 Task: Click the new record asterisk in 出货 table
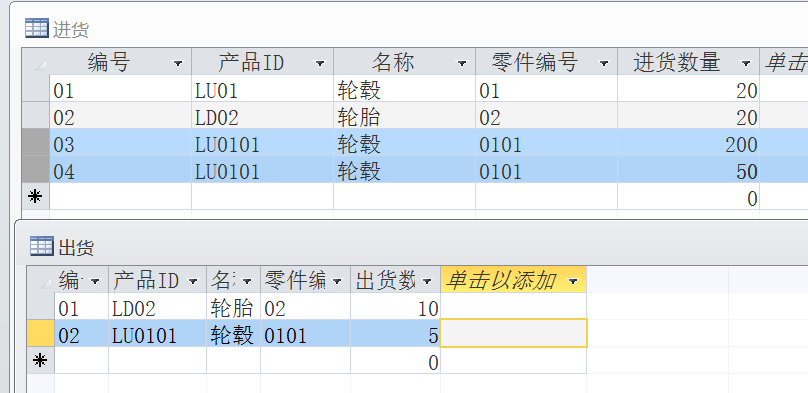[x=41, y=361]
